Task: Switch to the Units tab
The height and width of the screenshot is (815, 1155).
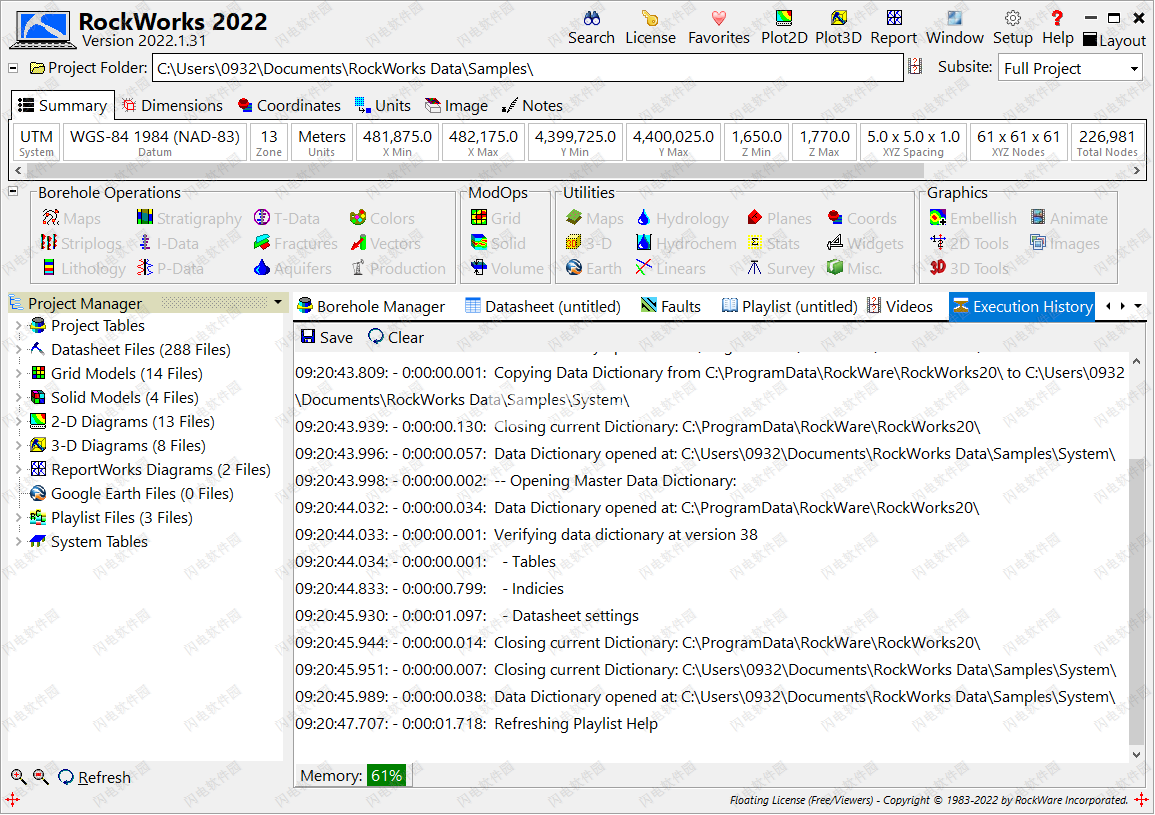Action: click(382, 105)
